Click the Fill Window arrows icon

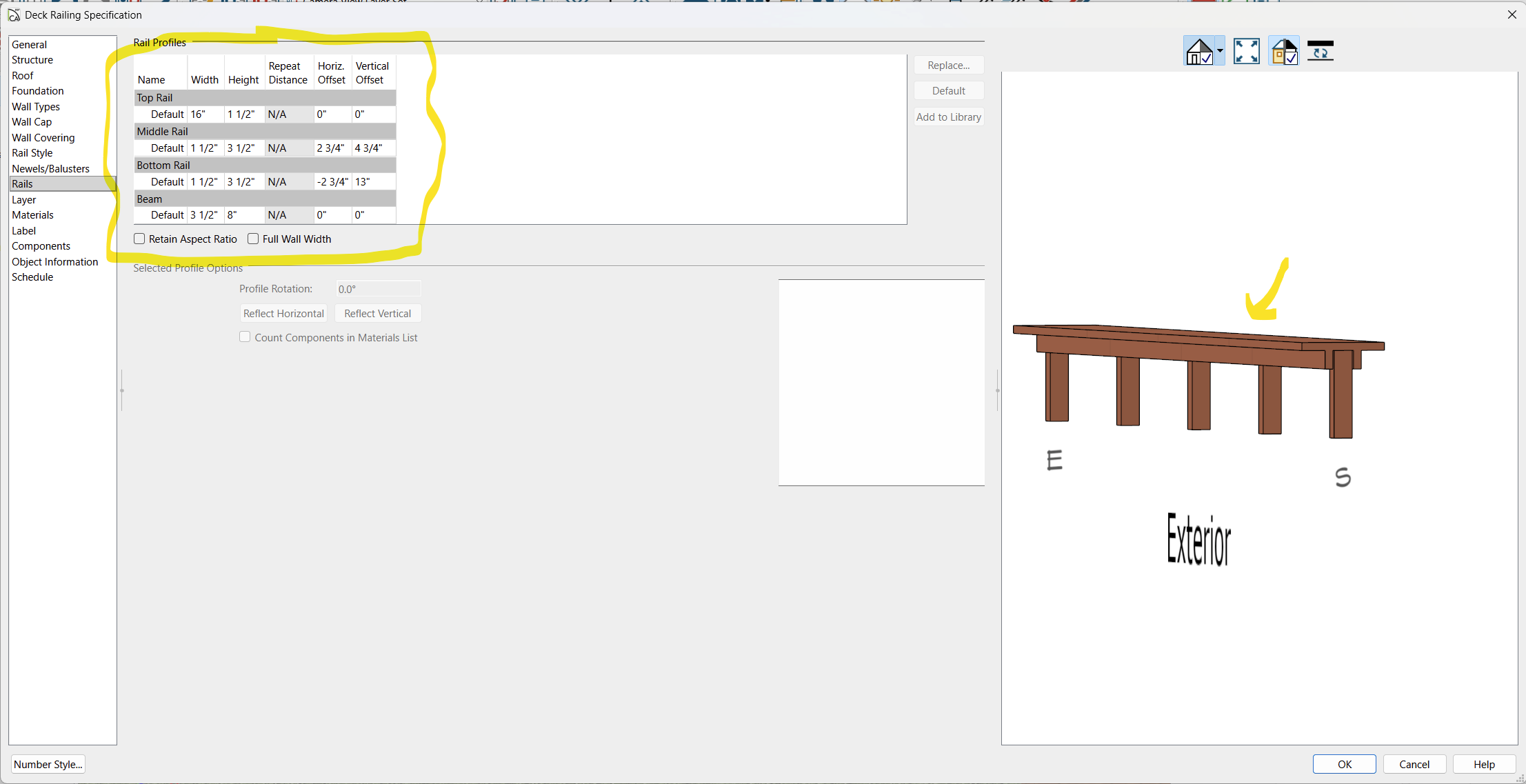[1246, 52]
